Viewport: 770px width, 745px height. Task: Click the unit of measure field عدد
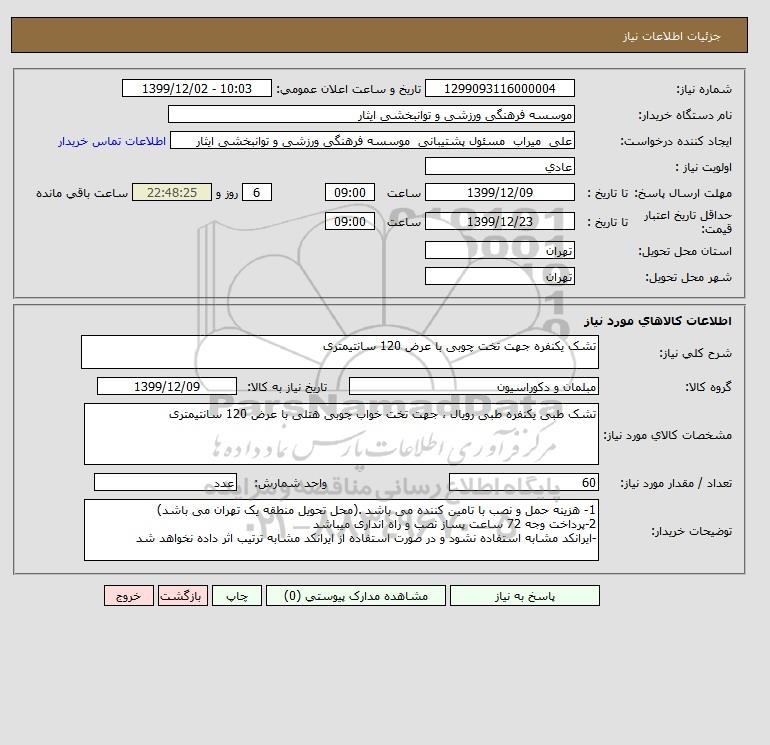click(165, 483)
